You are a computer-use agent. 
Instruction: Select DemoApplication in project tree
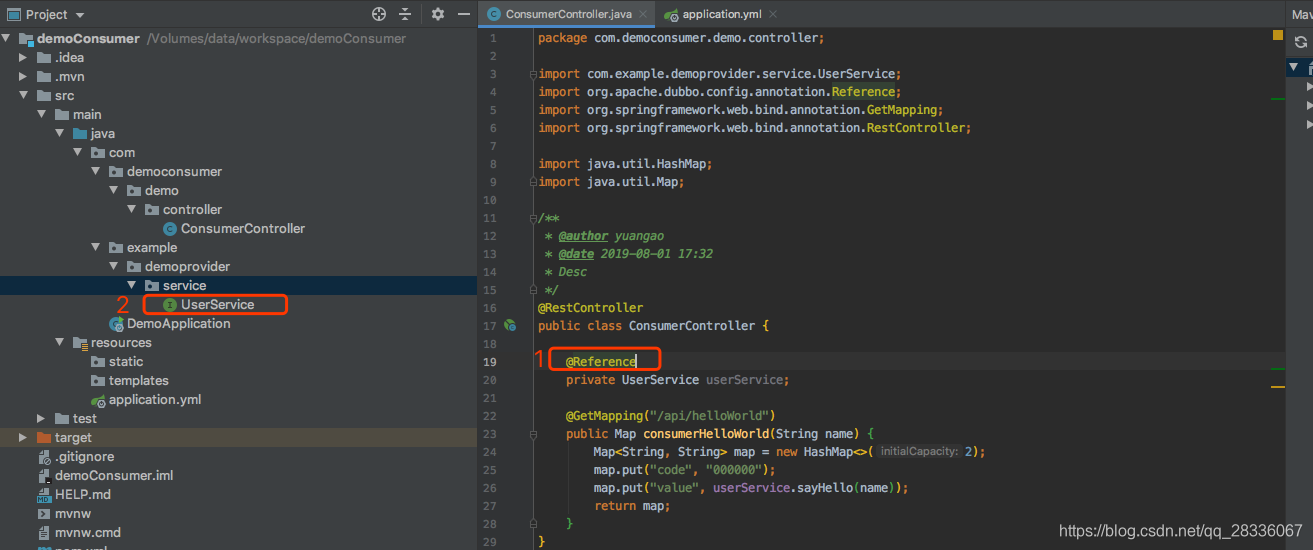coord(178,324)
